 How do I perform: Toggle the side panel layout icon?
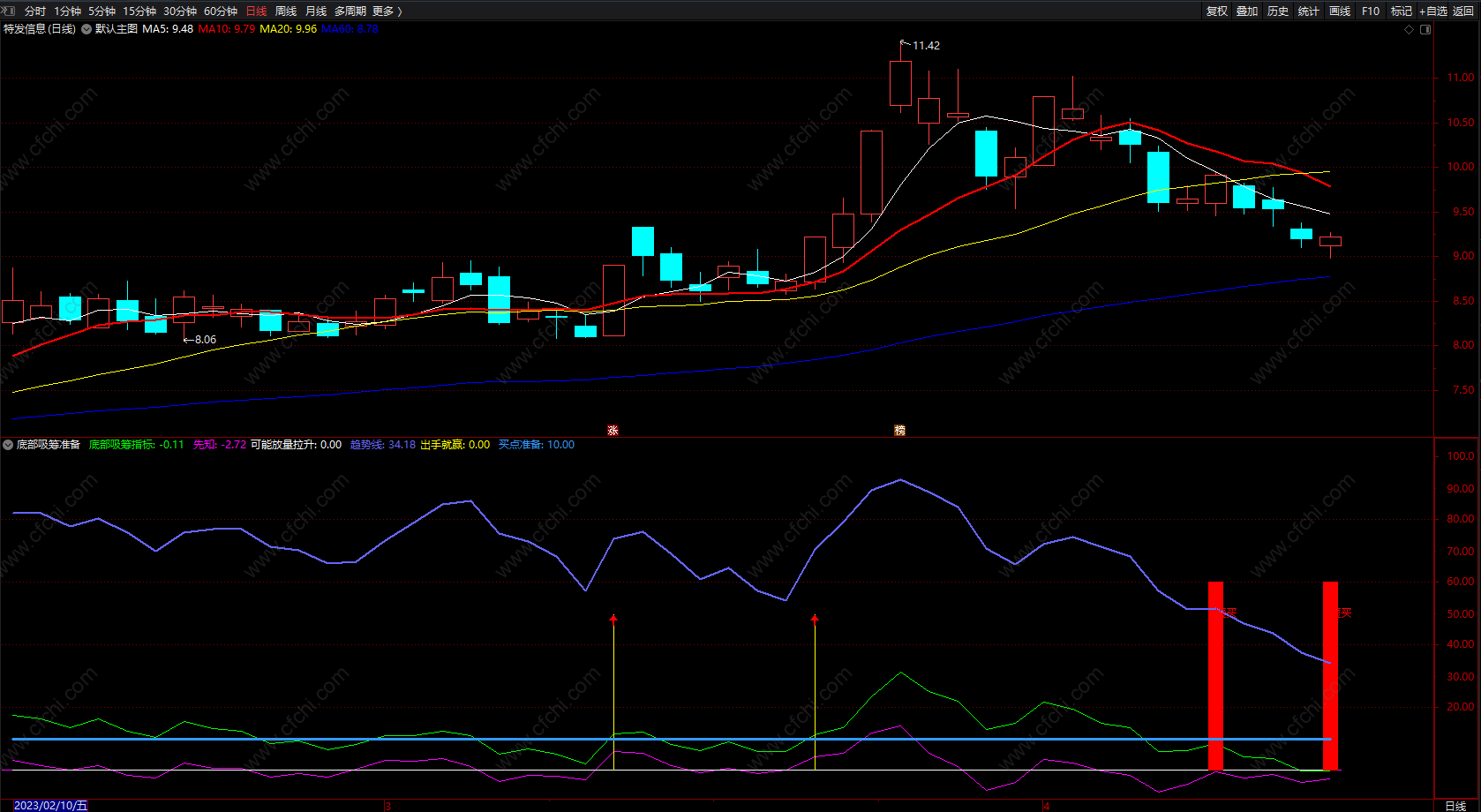point(1425,29)
